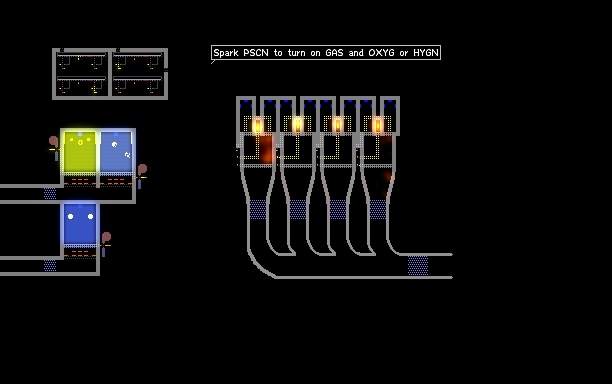Click the third glowing burner from left
The width and height of the screenshot is (612, 384).
338,126
